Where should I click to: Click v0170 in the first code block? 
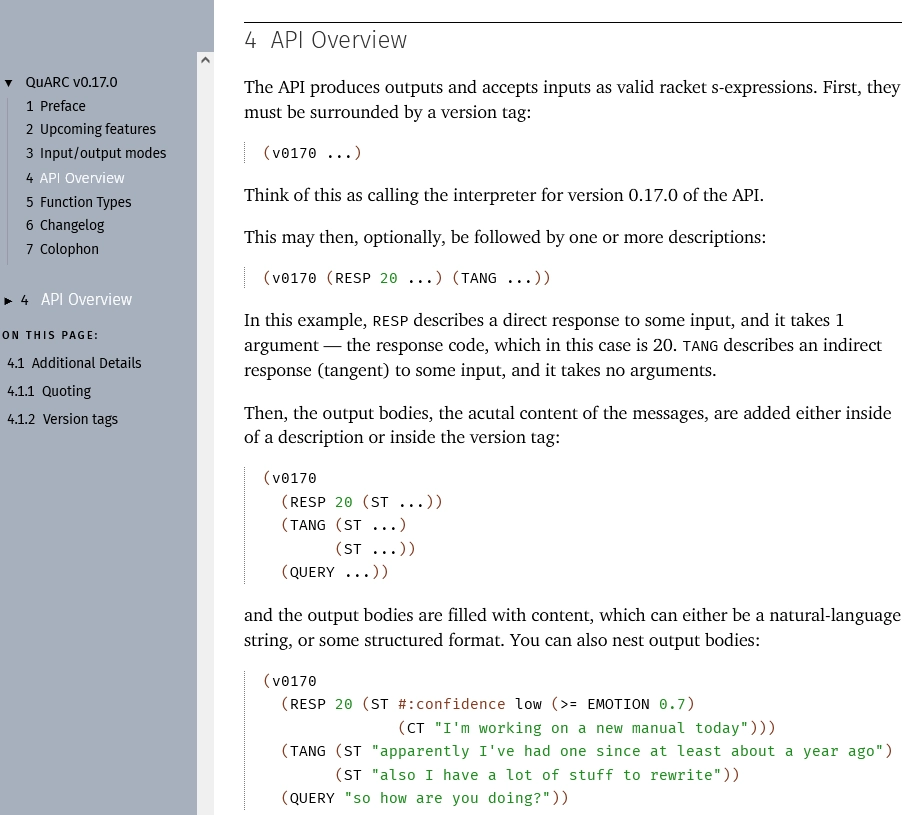point(295,153)
